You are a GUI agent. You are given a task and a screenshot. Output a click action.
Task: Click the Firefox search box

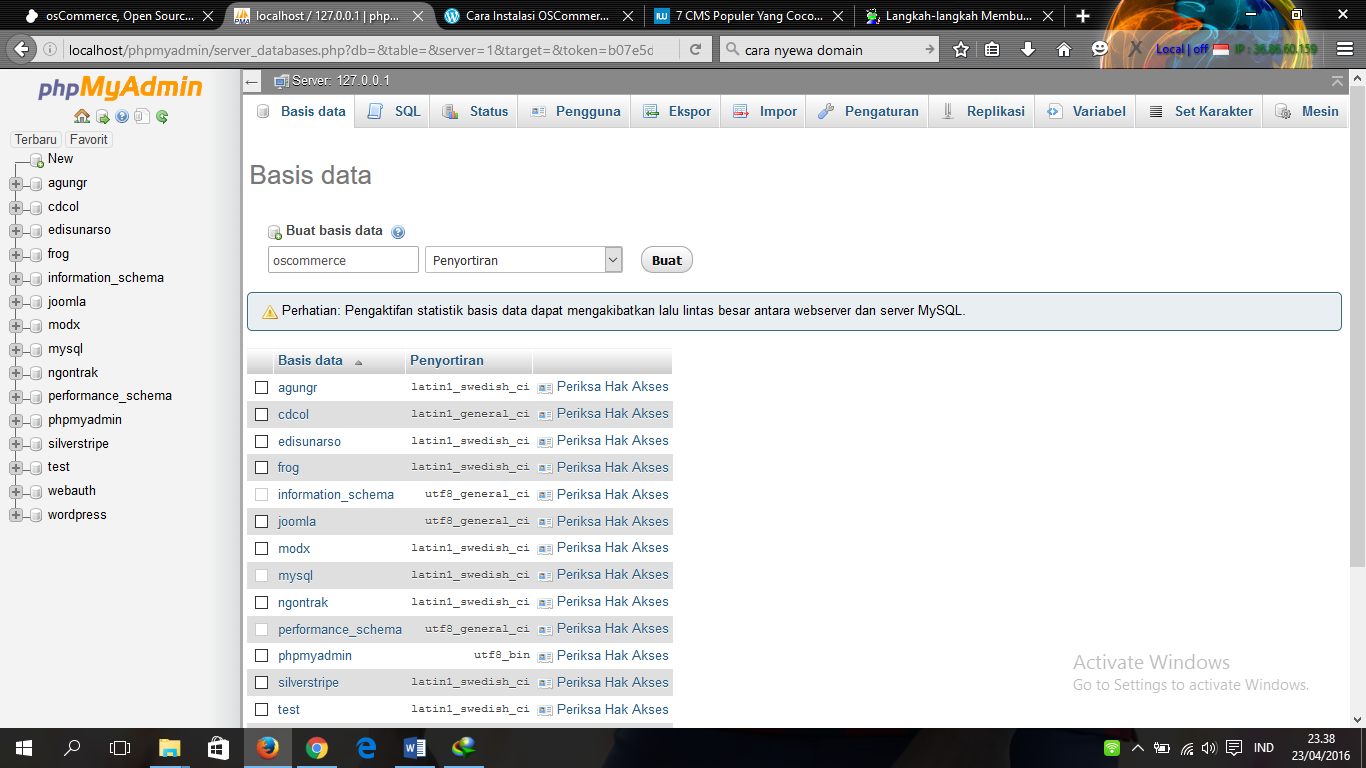[x=829, y=49]
